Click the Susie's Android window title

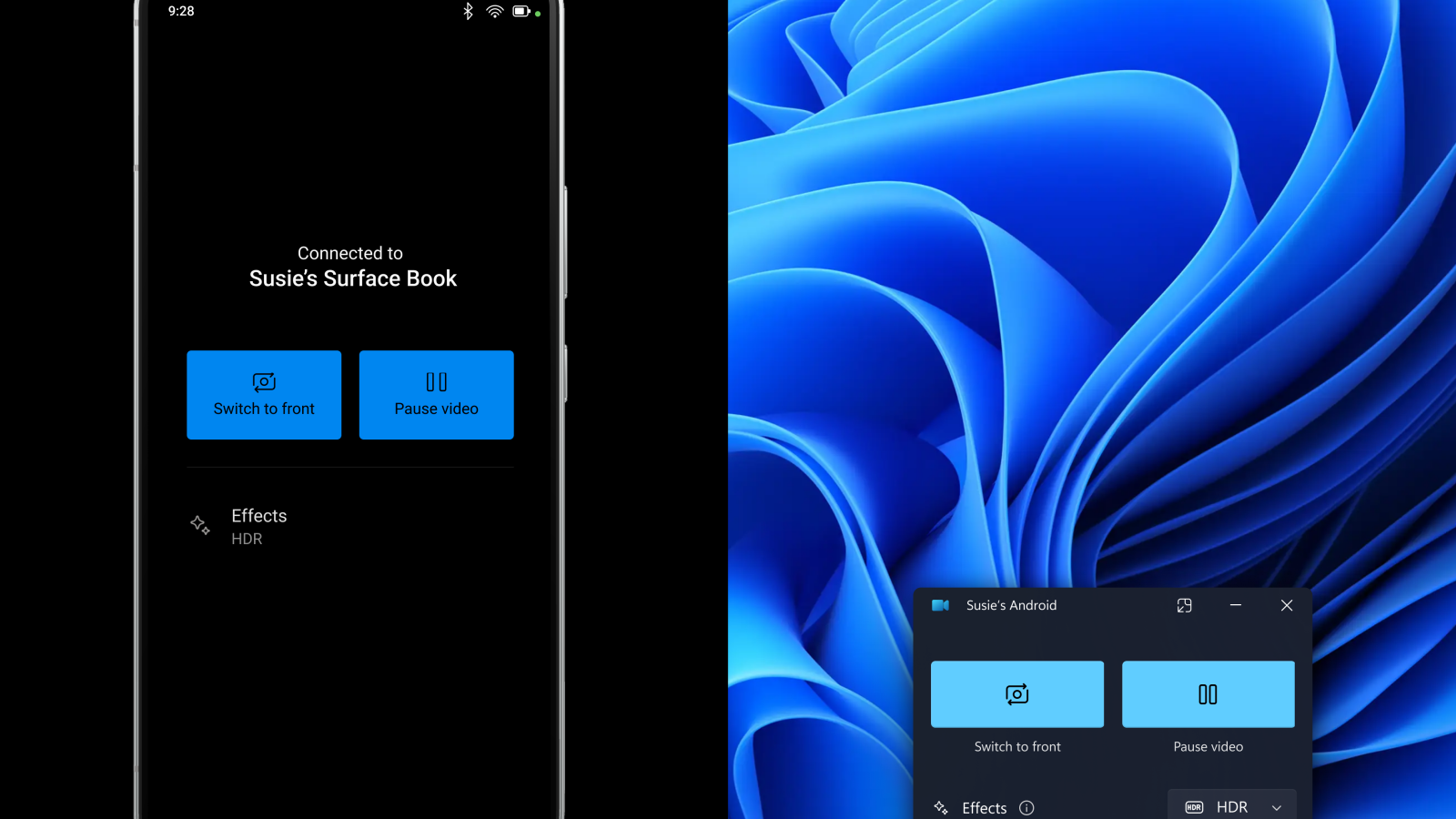[x=1012, y=605]
